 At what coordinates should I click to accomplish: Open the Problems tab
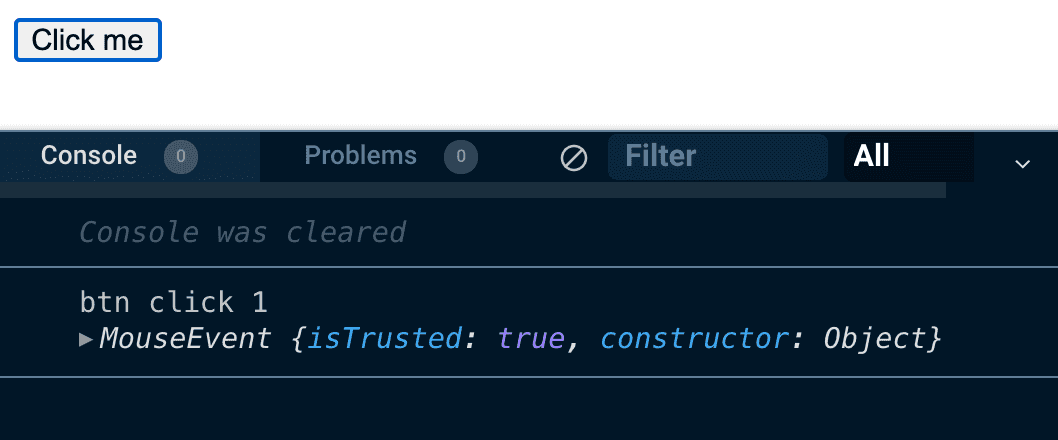coord(360,156)
